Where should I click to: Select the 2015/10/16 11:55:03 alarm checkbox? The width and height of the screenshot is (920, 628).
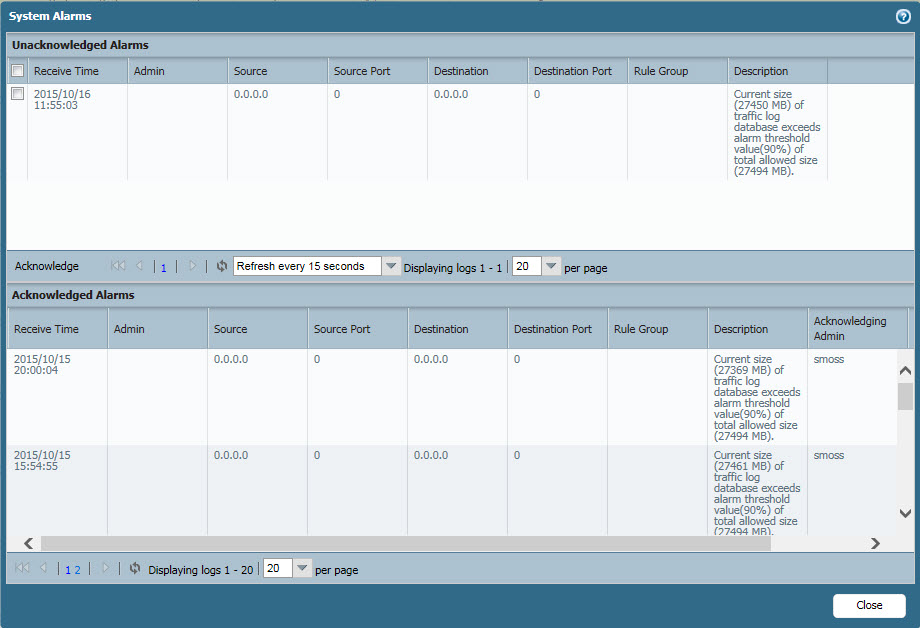point(17,94)
